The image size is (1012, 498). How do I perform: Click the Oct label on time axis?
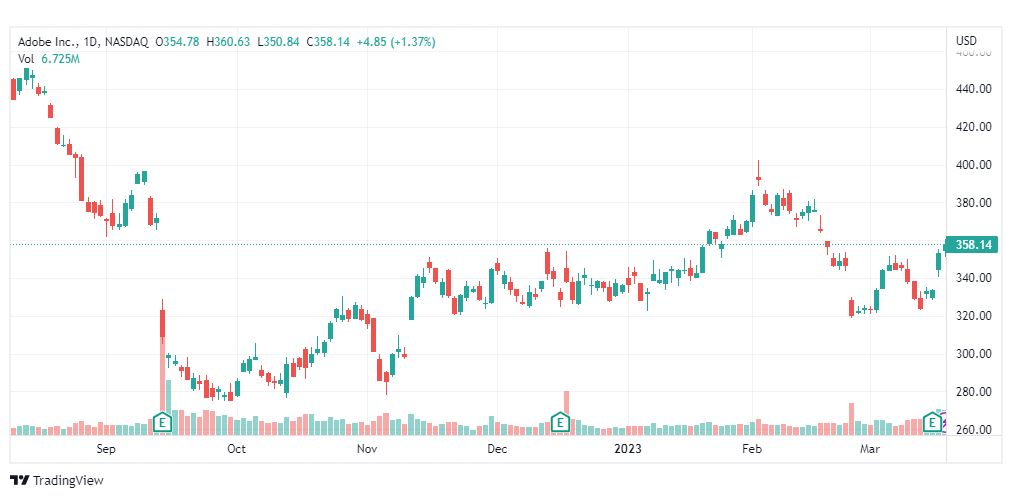(237, 449)
